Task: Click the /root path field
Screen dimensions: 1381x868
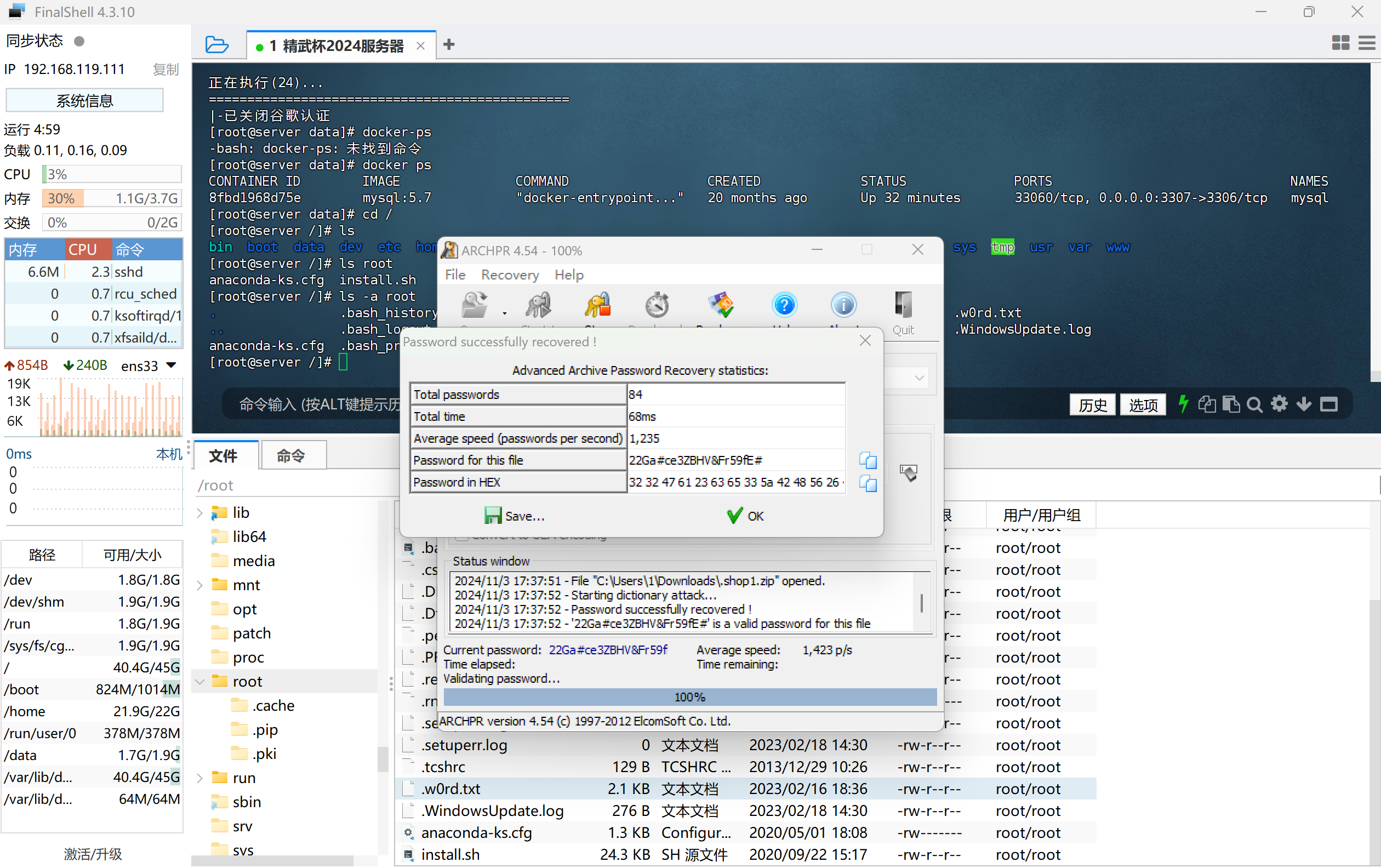Action: point(295,486)
